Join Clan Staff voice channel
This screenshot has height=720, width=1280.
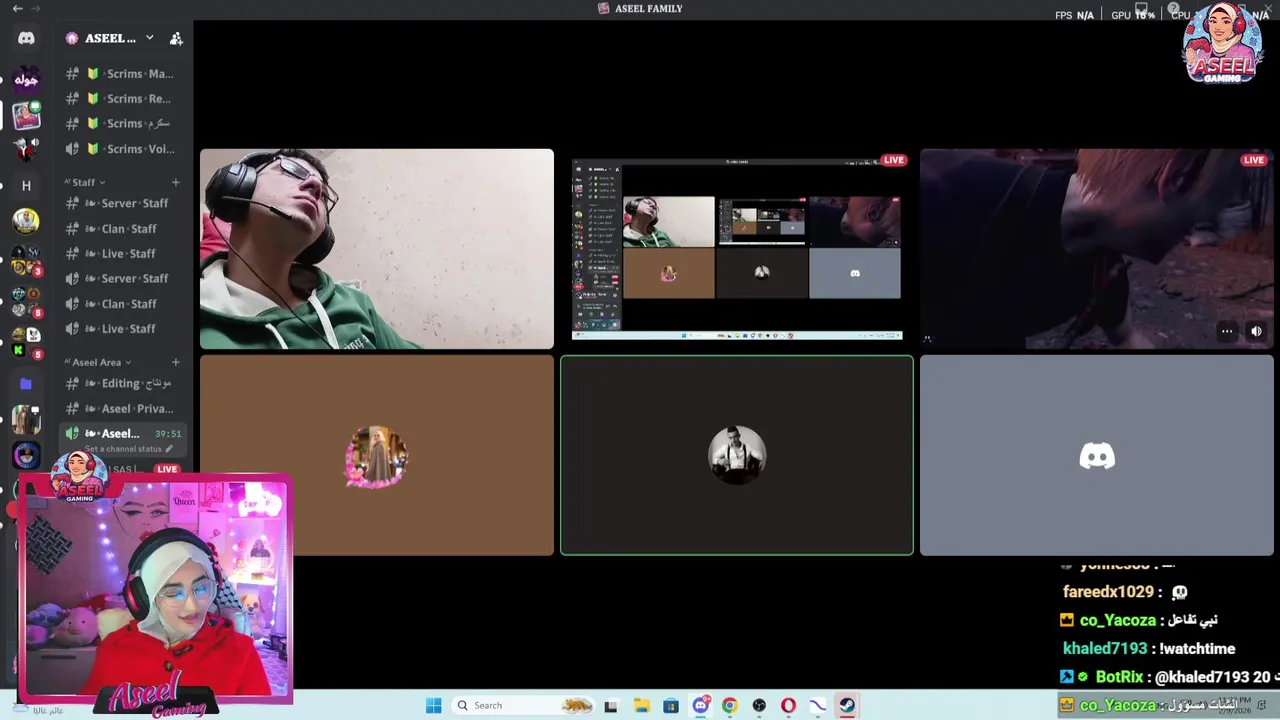(124, 303)
